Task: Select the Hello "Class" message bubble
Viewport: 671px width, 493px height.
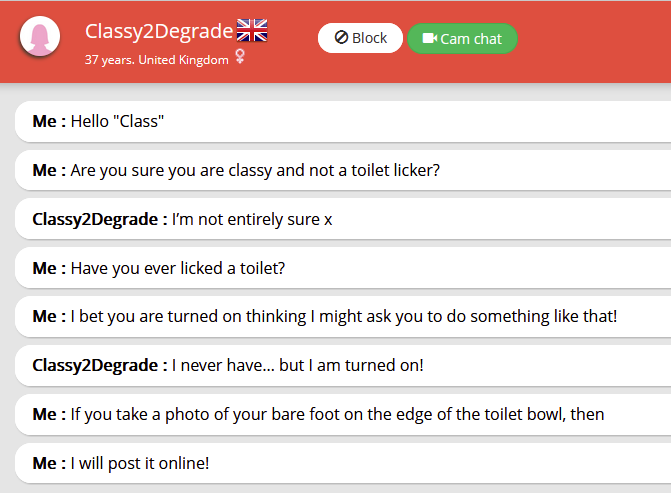Action: tap(340, 121)
